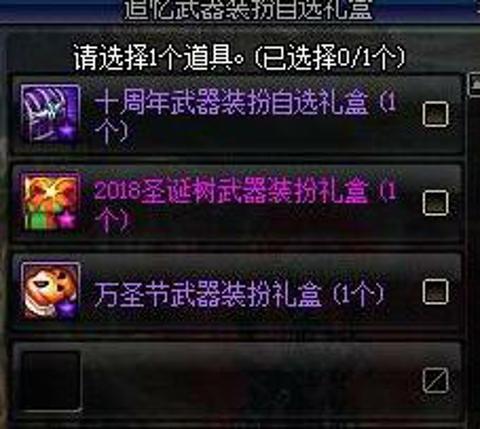Click the Halloween pumpkin head icon

pyautogui.click(x=51, y=291)
